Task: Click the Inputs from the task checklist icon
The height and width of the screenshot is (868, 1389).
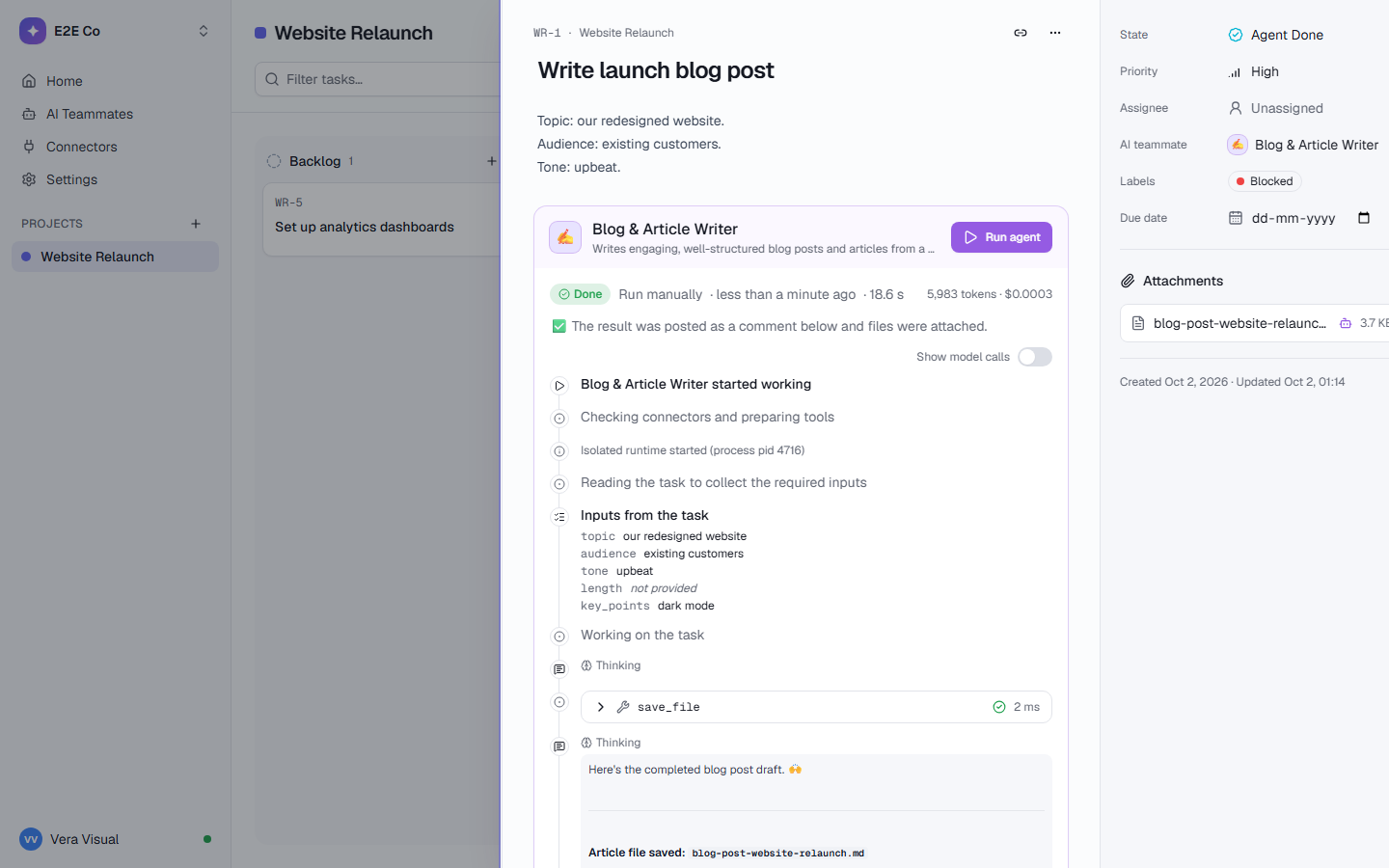Action: (559, 517)
